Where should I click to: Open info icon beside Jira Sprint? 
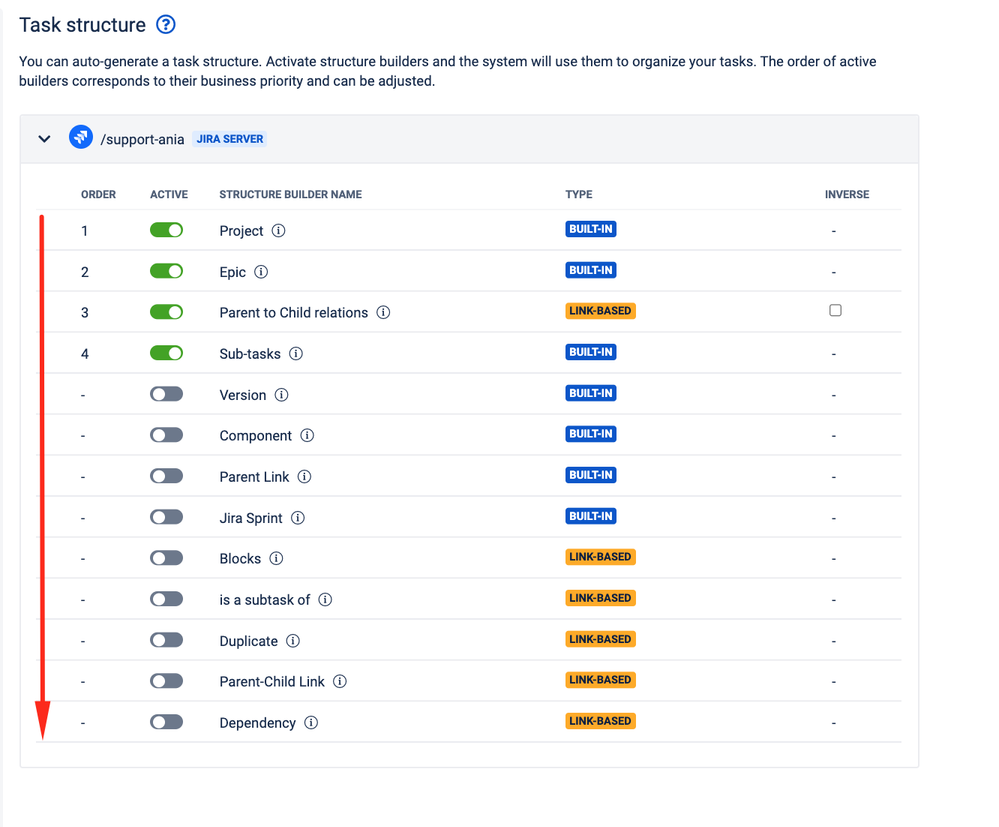(x=298, y=518)
